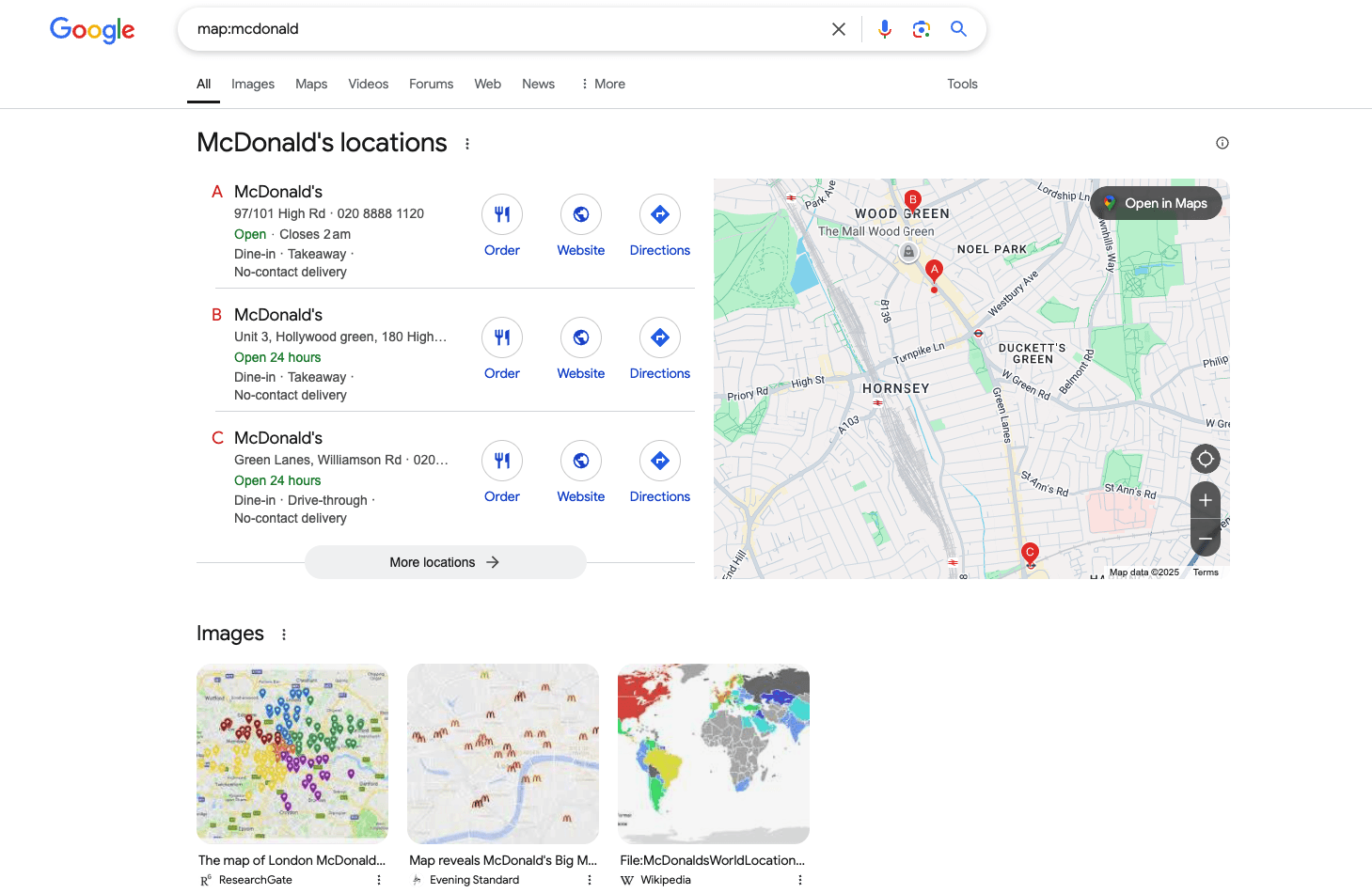Get directions to the Hollywood Green McDonald's
This screenshot has height=894, width=1372.
pyautogui.click(x=660, y=338)
